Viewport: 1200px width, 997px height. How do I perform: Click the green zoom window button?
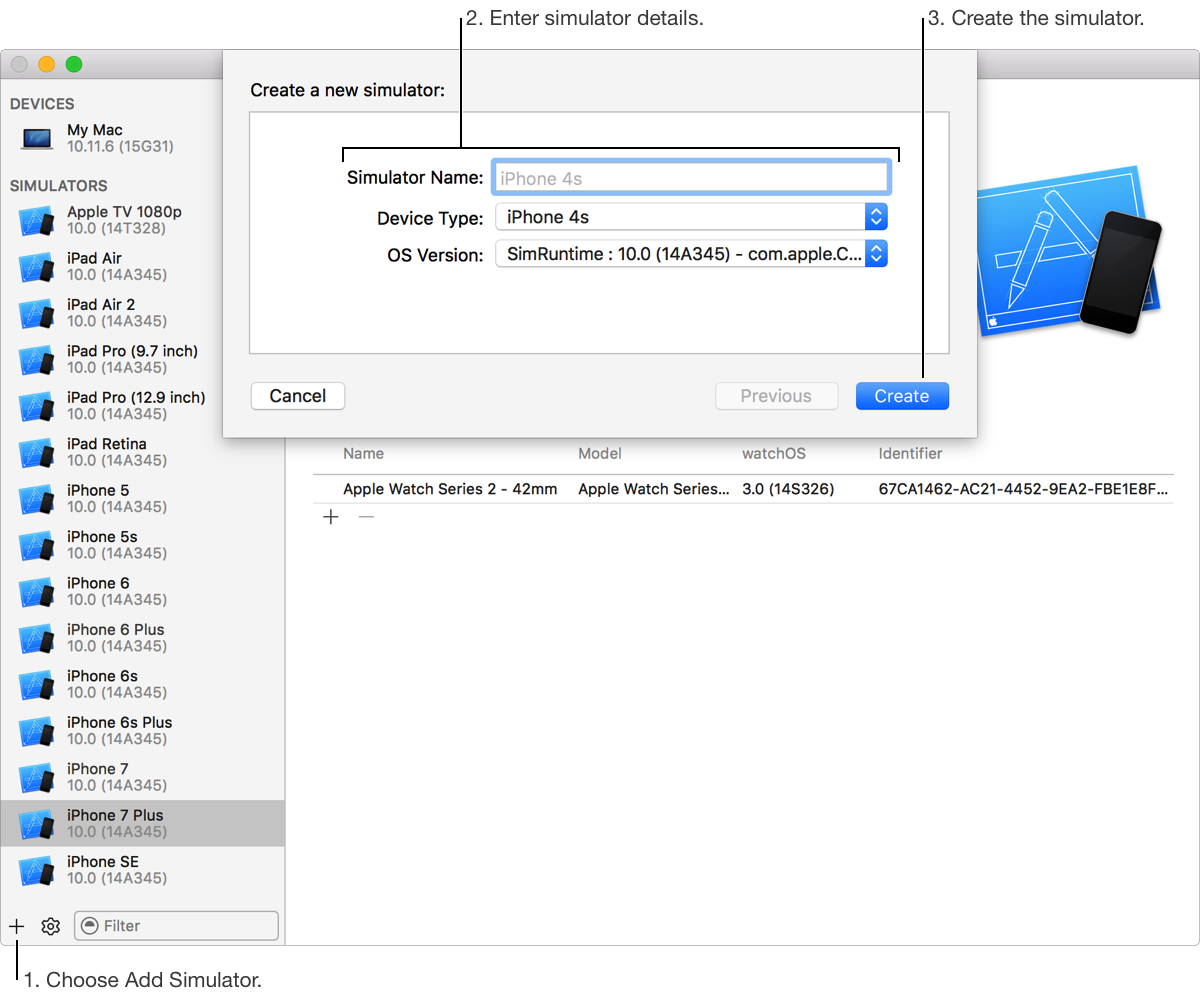74,65
